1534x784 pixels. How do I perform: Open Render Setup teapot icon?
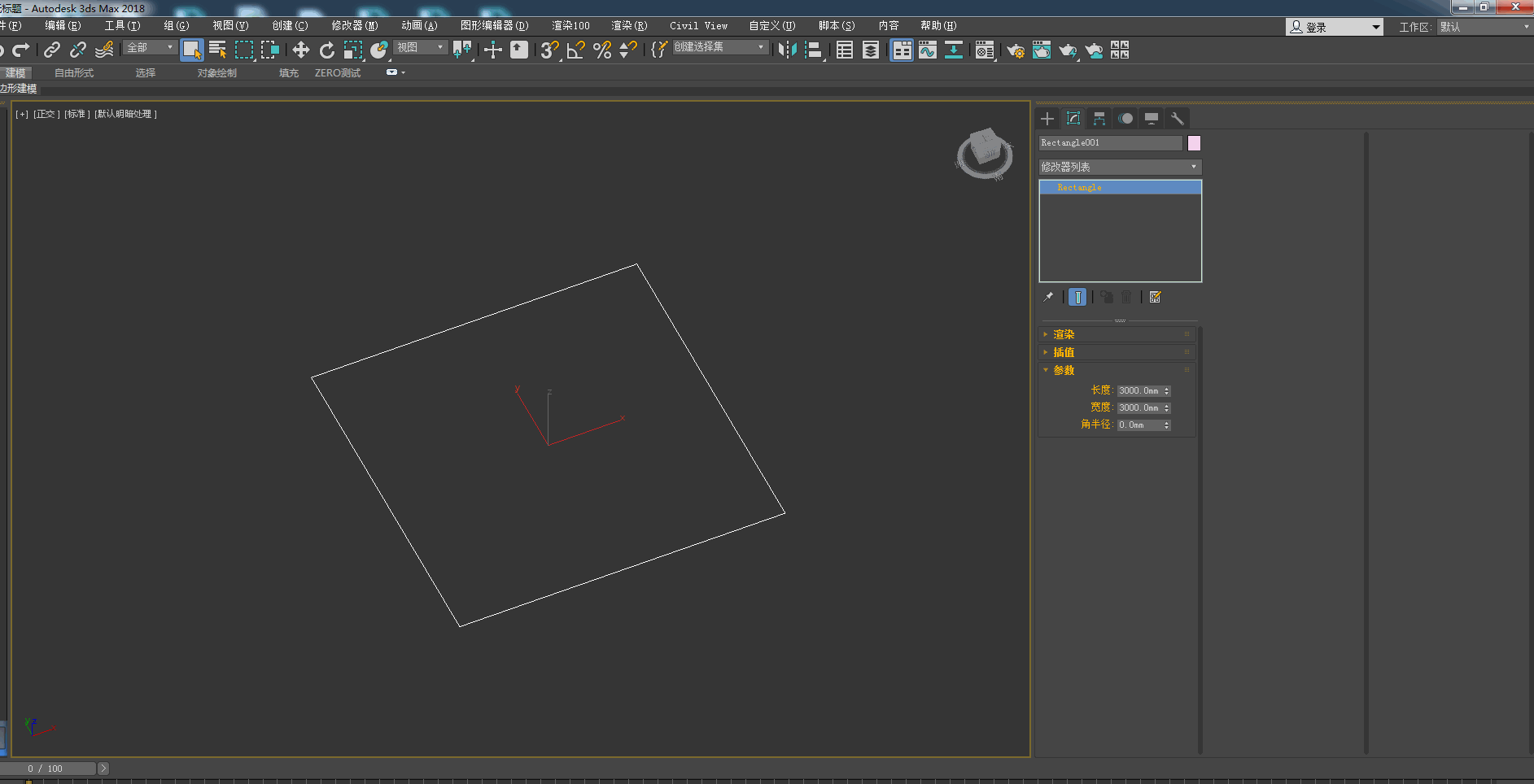click(x=1016, y=50)
